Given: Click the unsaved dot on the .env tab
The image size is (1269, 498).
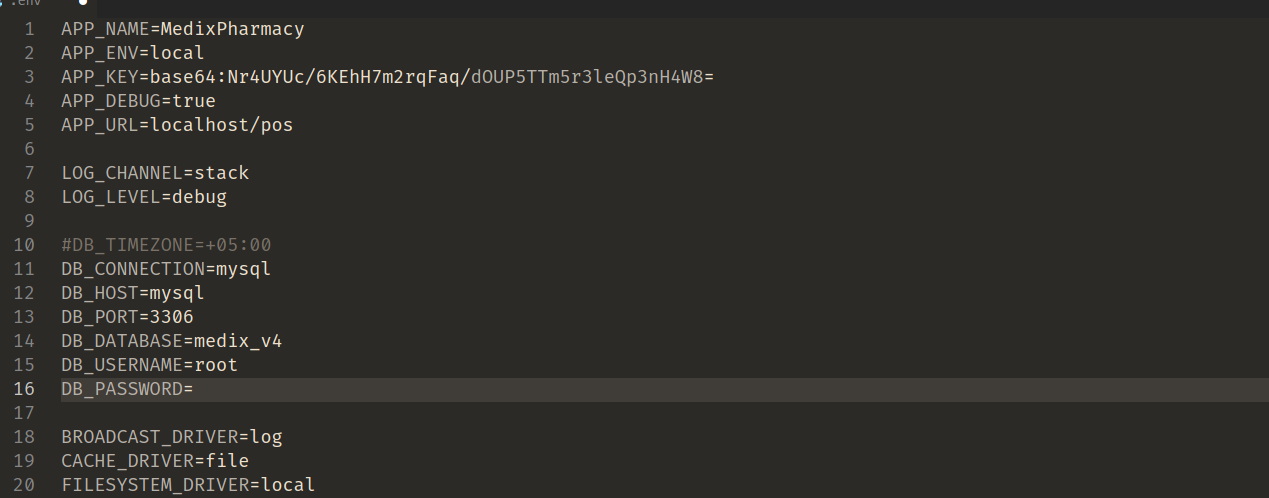Looking at the screenshot, I should (x=84, y=3).
